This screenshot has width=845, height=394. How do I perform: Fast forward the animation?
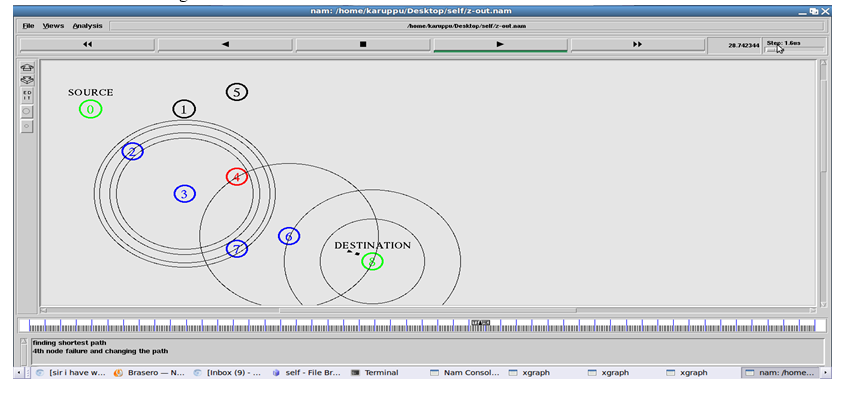[x=638, y=45]
